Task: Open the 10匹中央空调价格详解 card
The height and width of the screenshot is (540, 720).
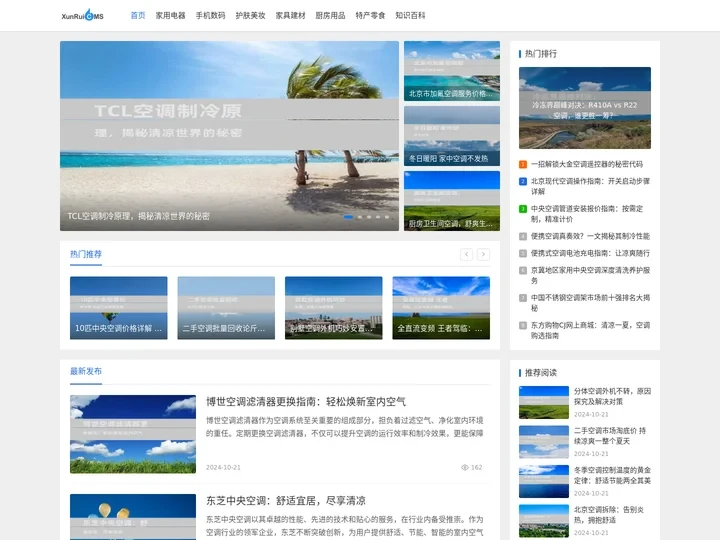Action: pos(118,308)
